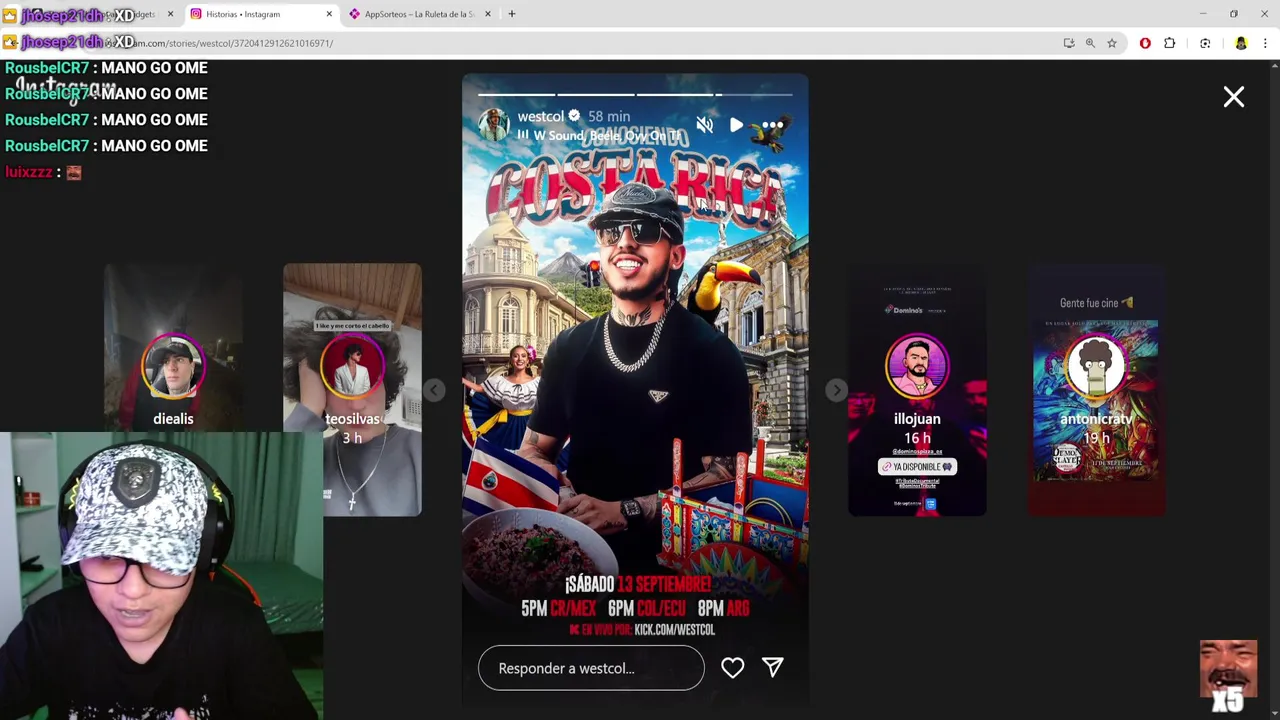1280x720 pixels.
Task: Click the '58 min' story timestamp
Action: (609, 116)
